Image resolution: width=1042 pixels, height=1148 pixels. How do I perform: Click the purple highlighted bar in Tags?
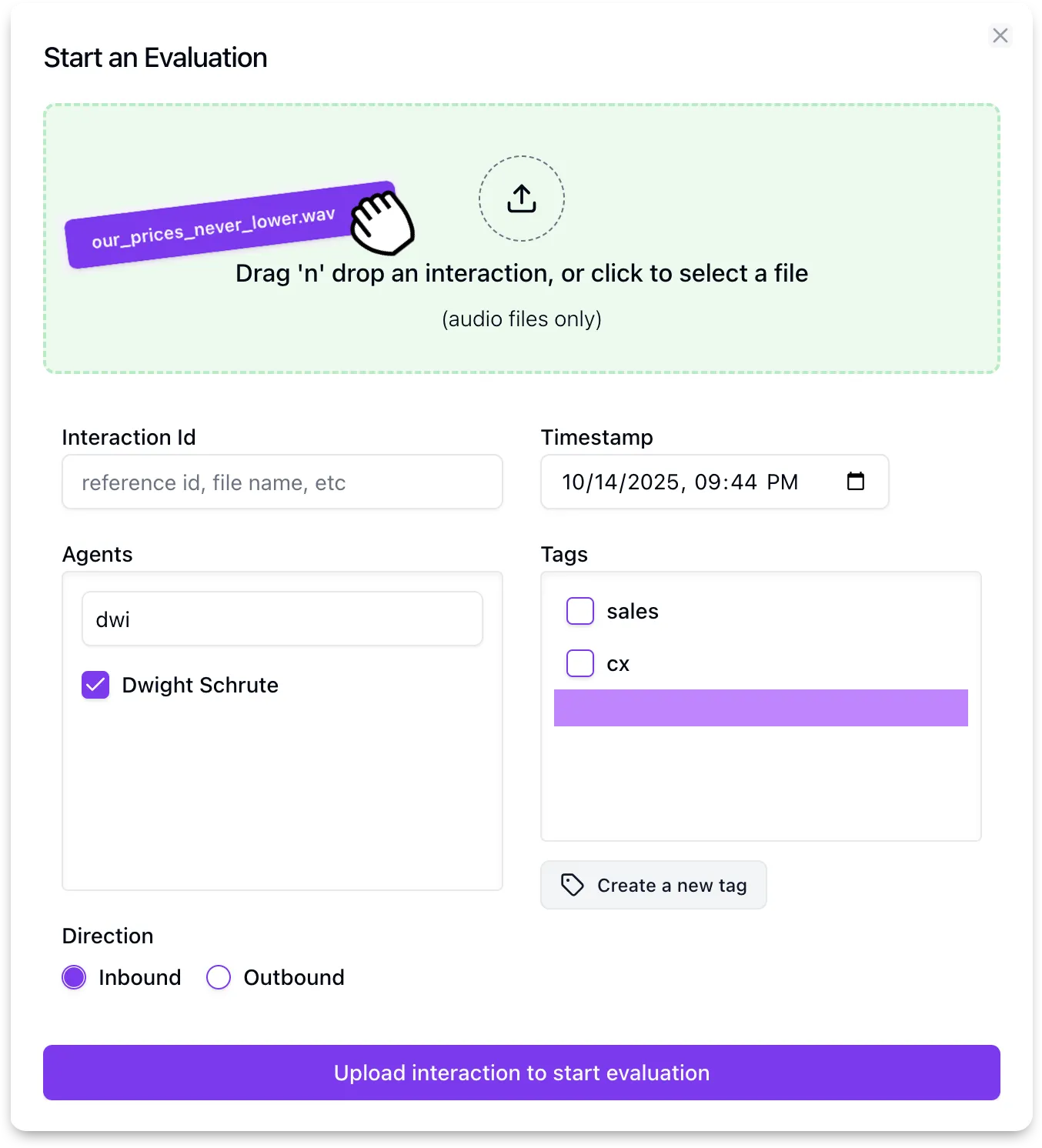(x=761, y=708)
